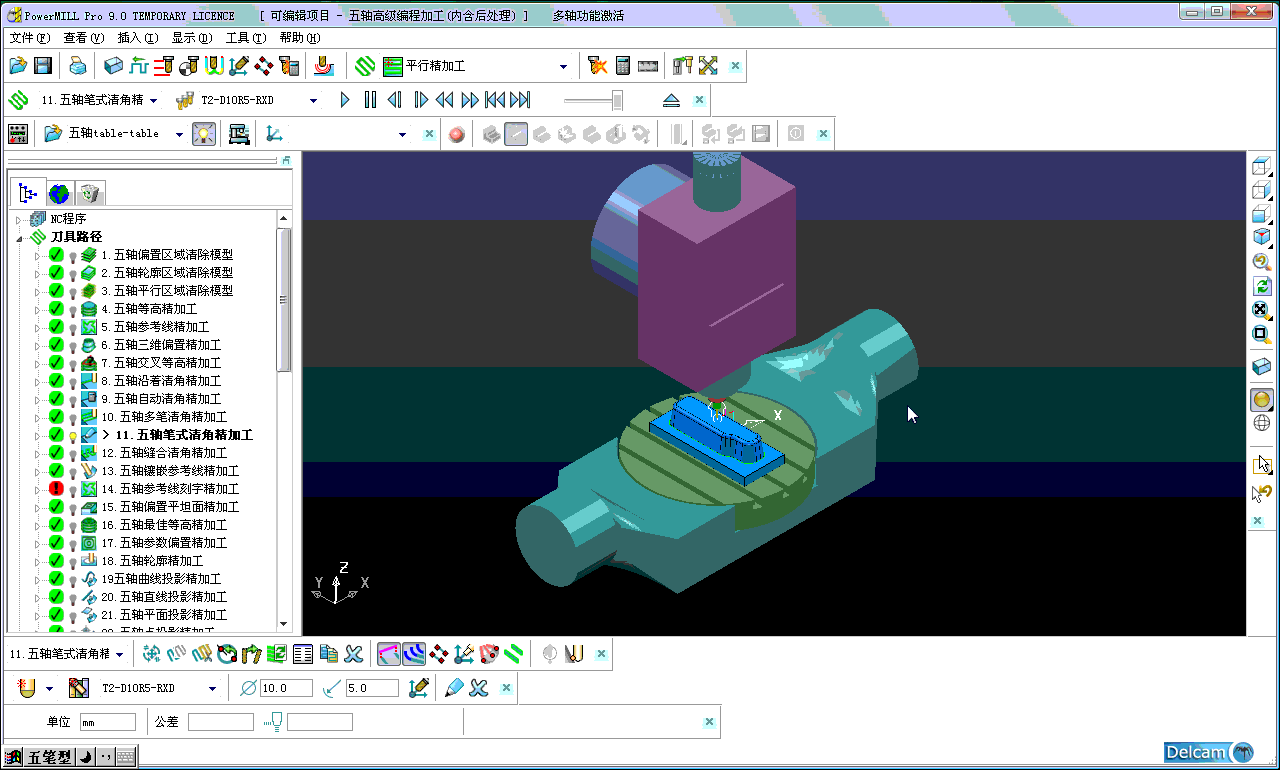1280x770 pixels.
Task: Toggle the light bulb for toolpath 17
Action: 73,544
